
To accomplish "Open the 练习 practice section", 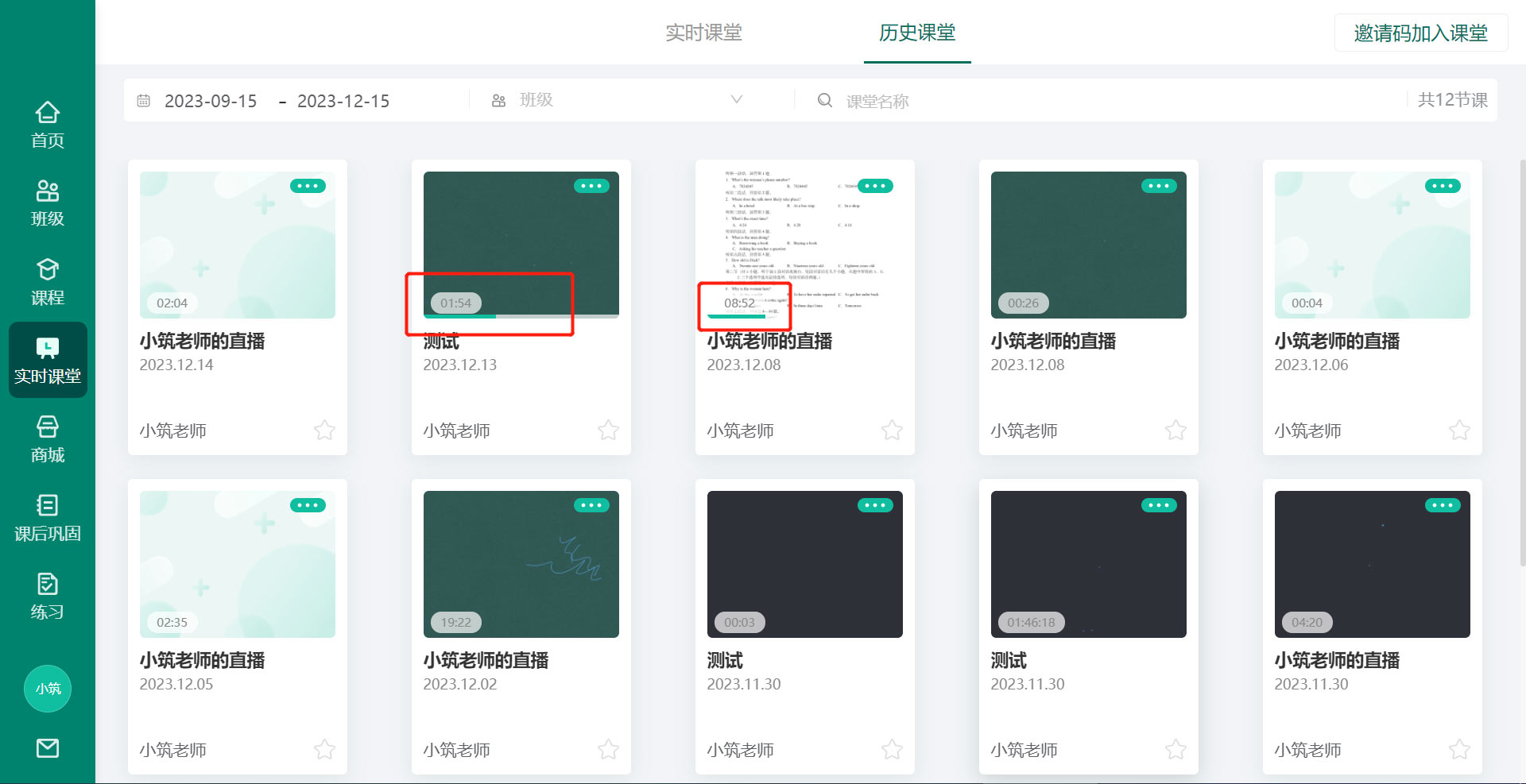I will [x=47, y=596].
